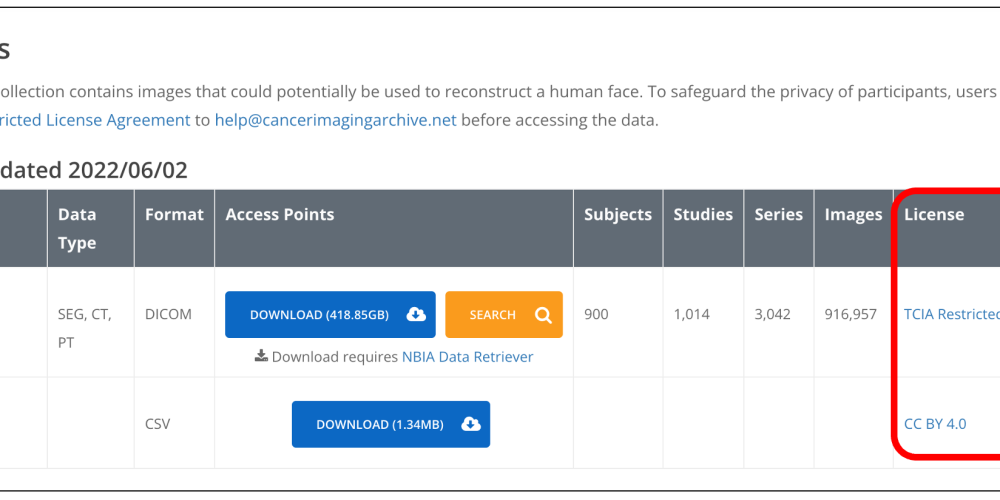Click the cloud download icon on the 418.85GB button
The height and width of the screenshot is (500, 1000).
click(x=416, y=314)
